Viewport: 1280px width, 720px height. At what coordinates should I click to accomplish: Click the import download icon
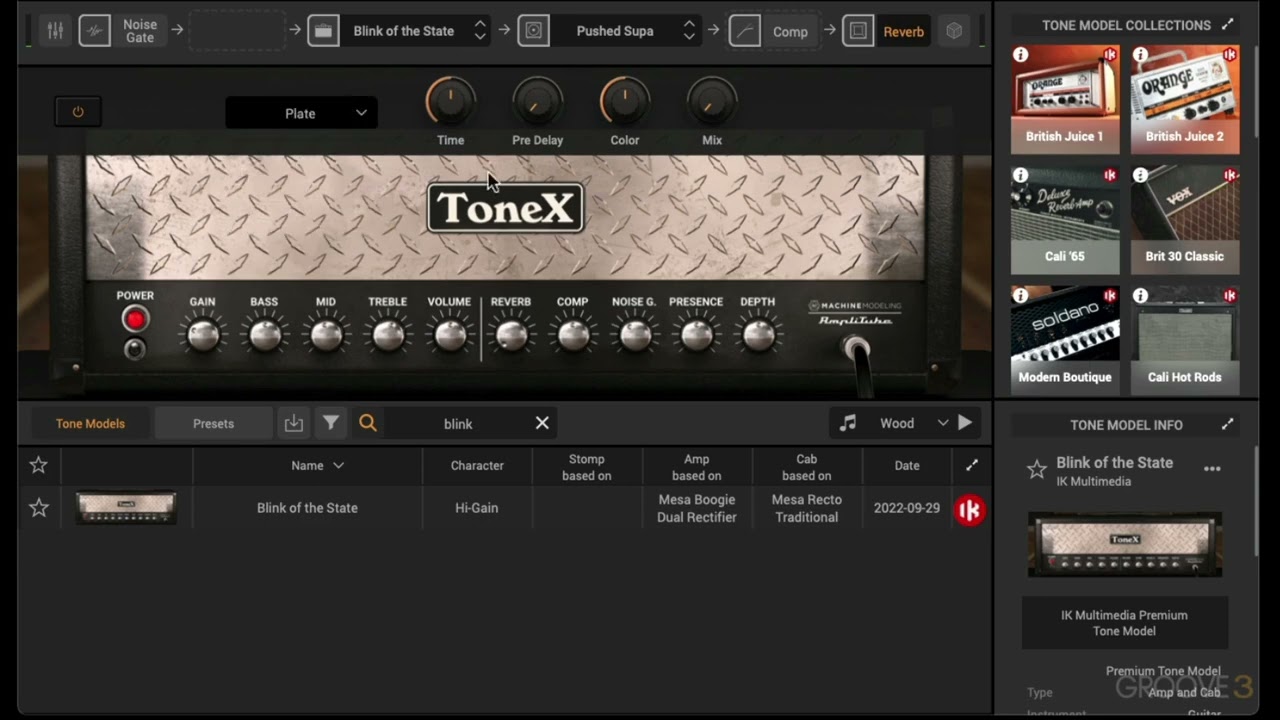pyautogui.click(x=293, y=423)
